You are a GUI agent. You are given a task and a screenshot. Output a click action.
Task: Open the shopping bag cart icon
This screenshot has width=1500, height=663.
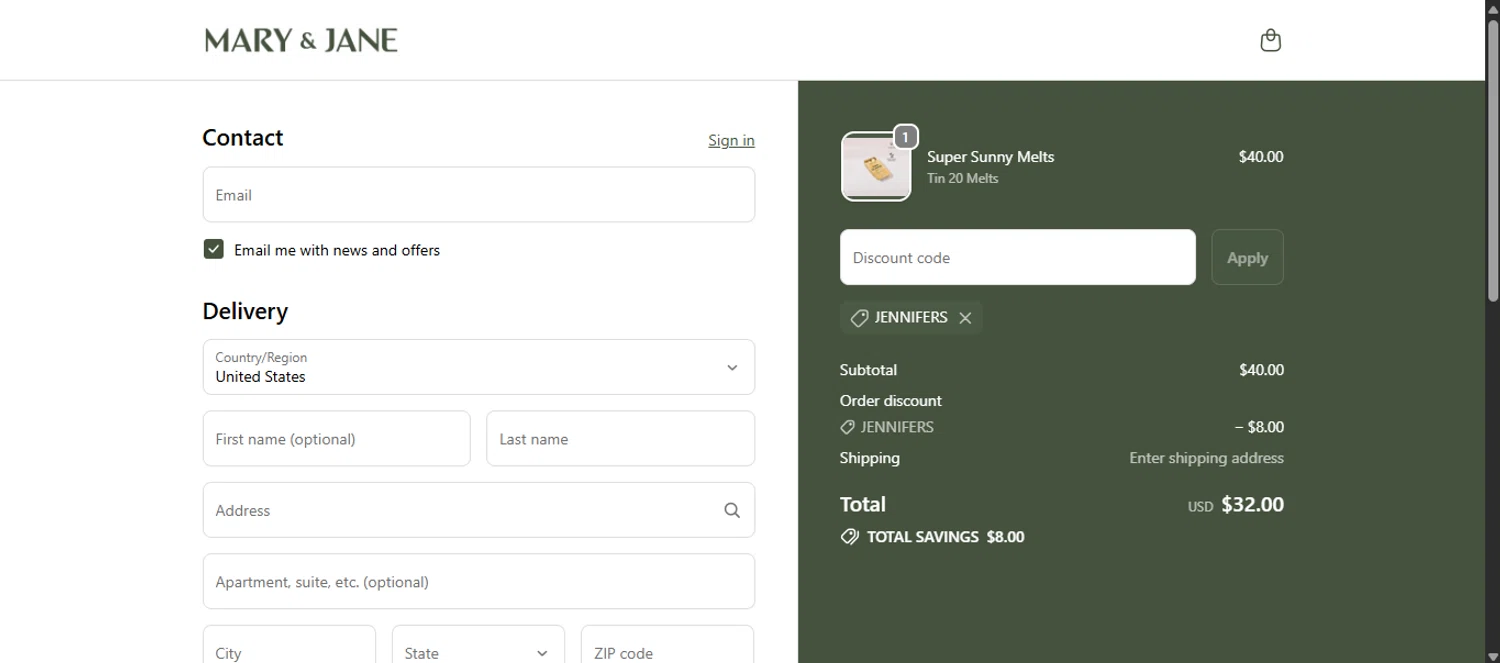(1270, 40)
